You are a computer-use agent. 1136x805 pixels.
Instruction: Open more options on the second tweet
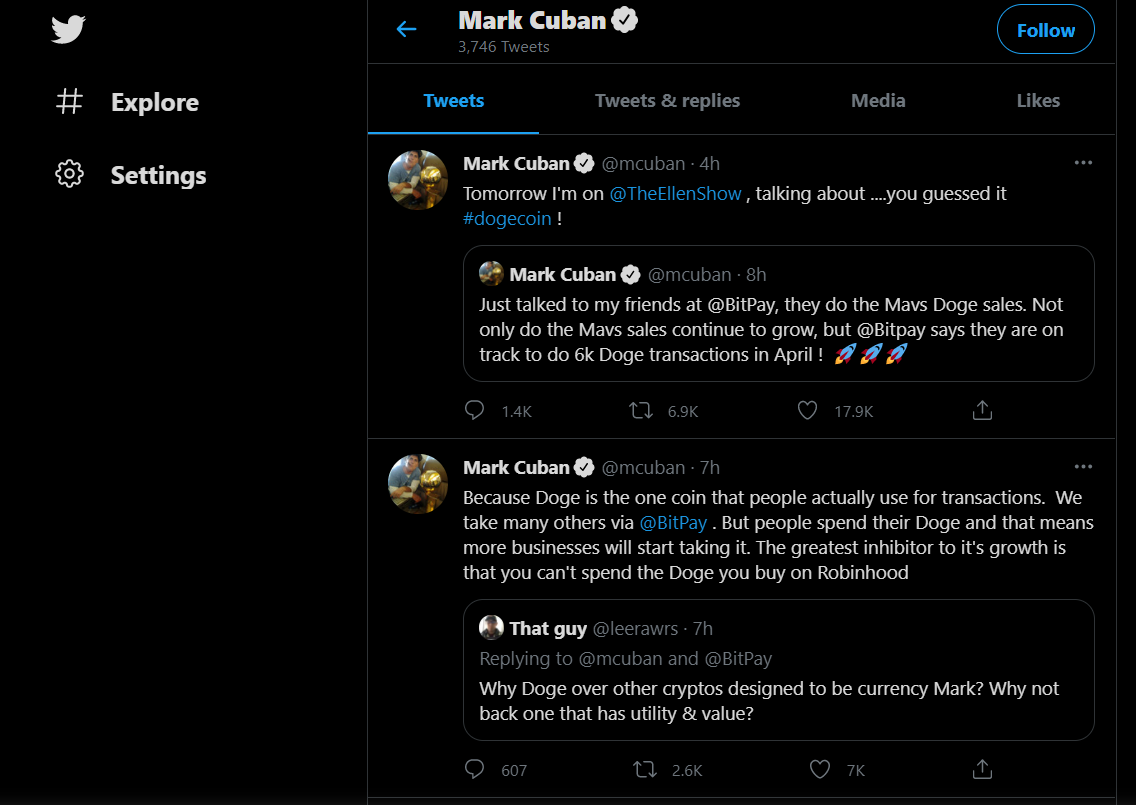1083,467
